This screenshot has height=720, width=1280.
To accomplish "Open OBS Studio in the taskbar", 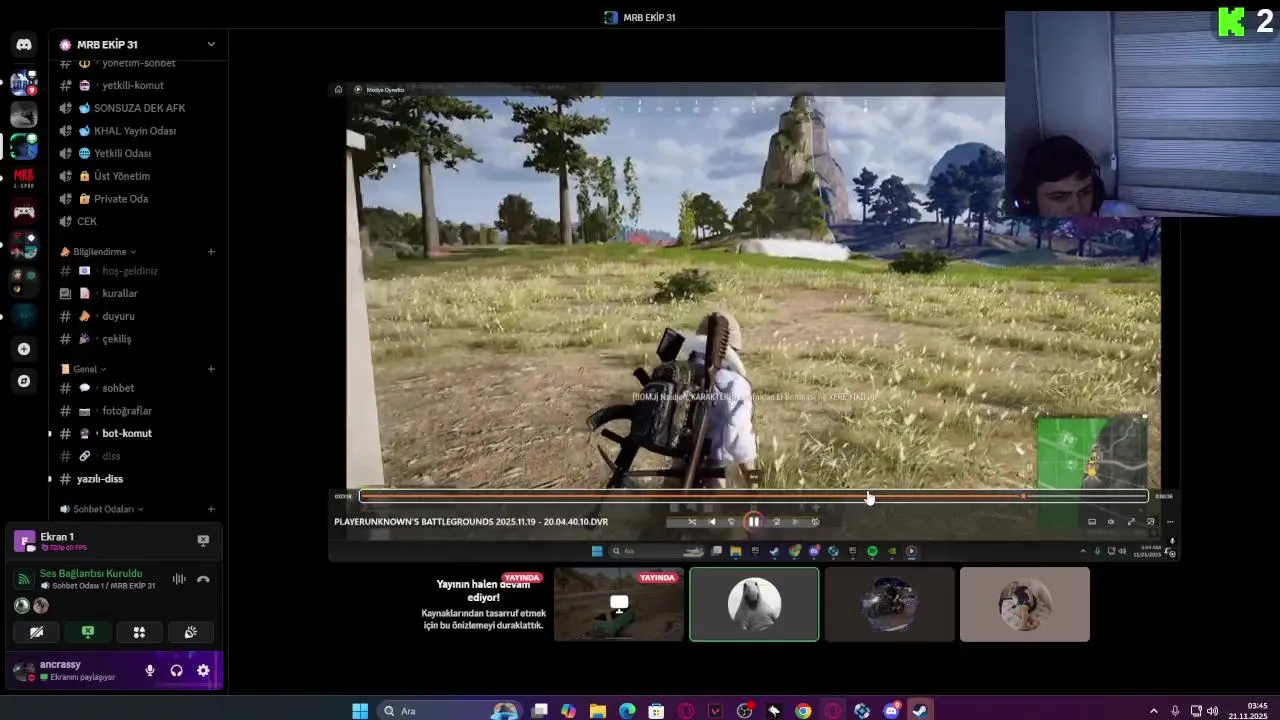I will [744, 711].
